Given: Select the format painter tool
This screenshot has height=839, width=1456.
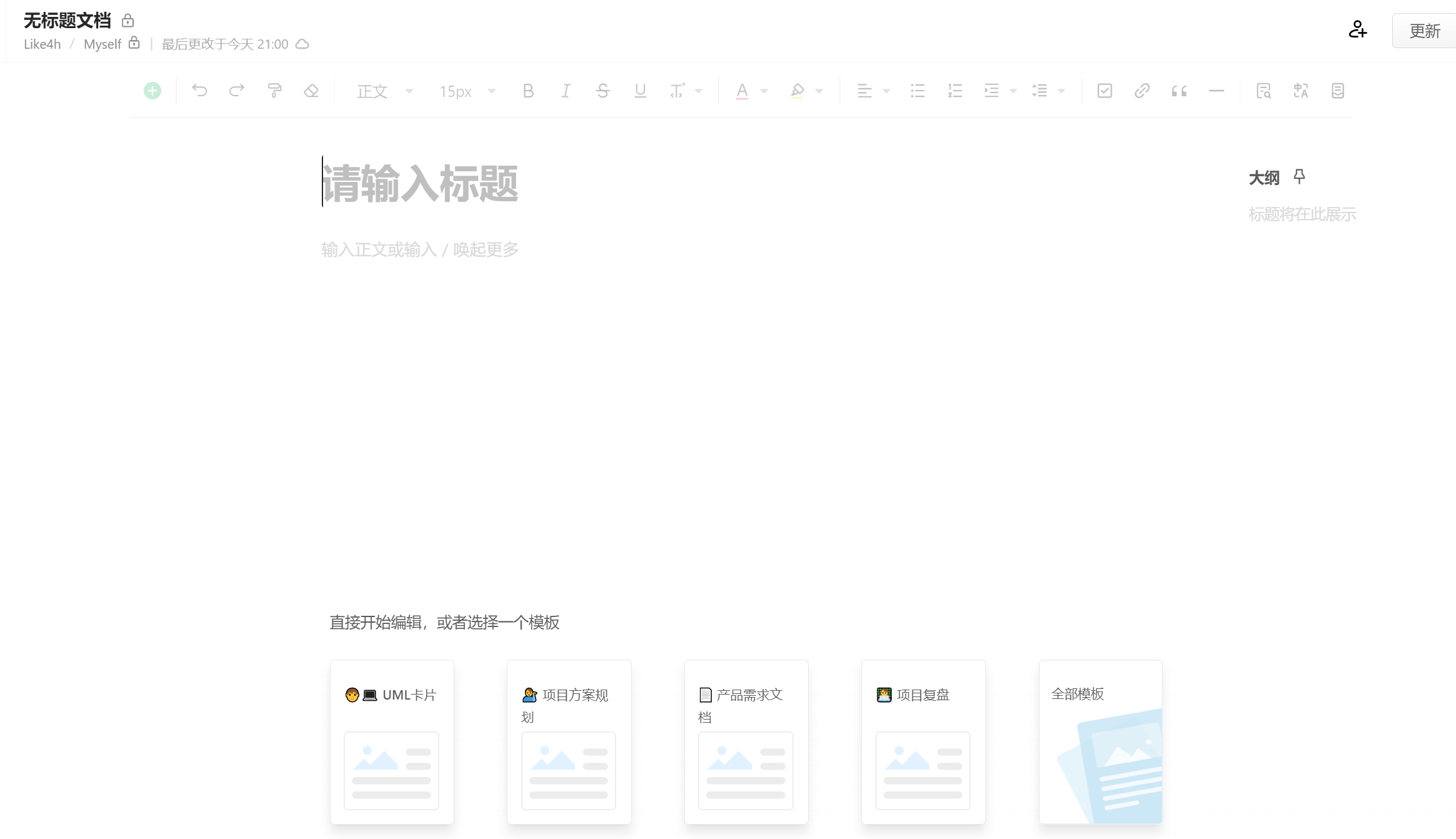Looking at the screenshot, I should pos(274,91).
